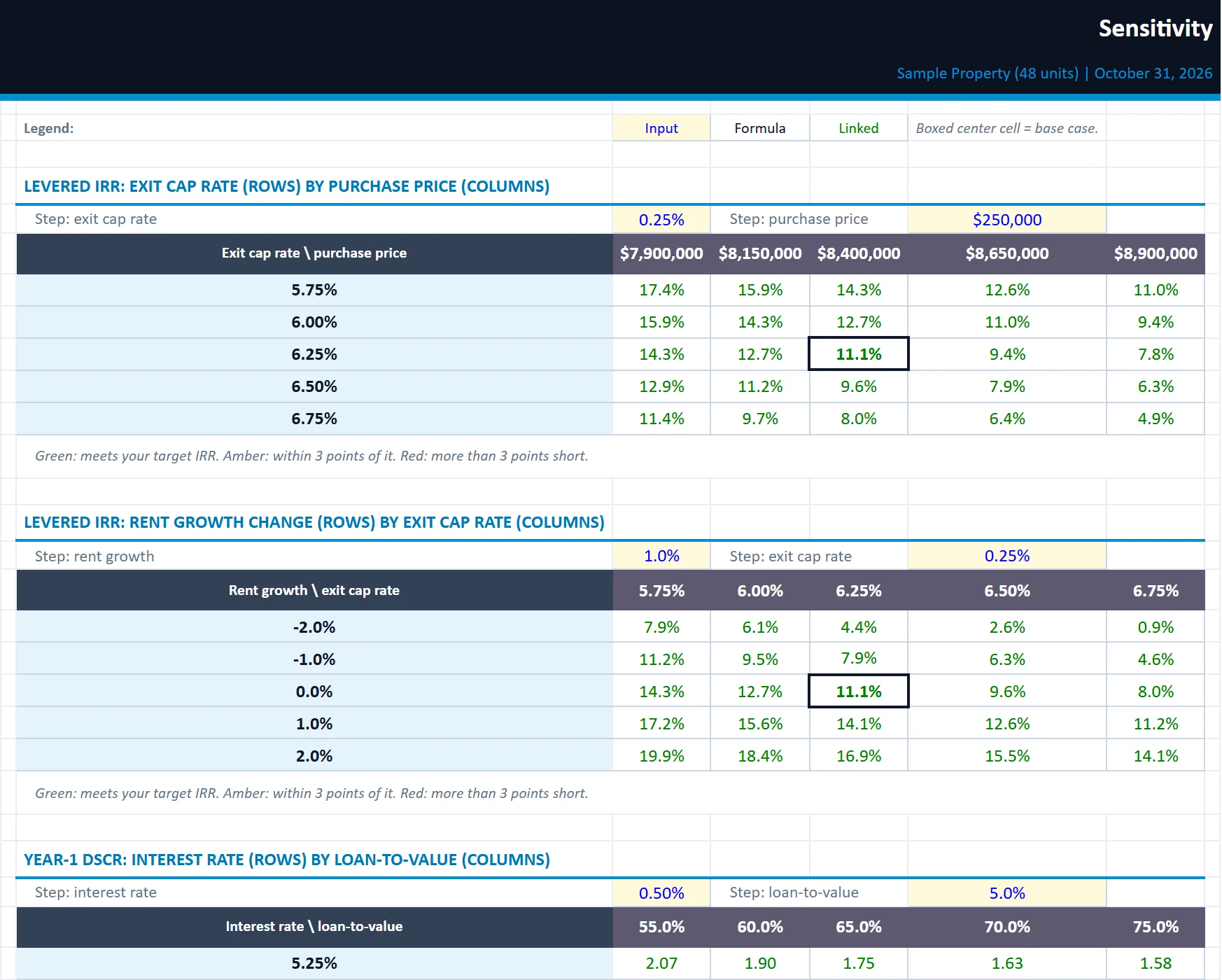
Task: Click the 5.75% exit cap rate row label in the purchase price table
Action: 314,290
